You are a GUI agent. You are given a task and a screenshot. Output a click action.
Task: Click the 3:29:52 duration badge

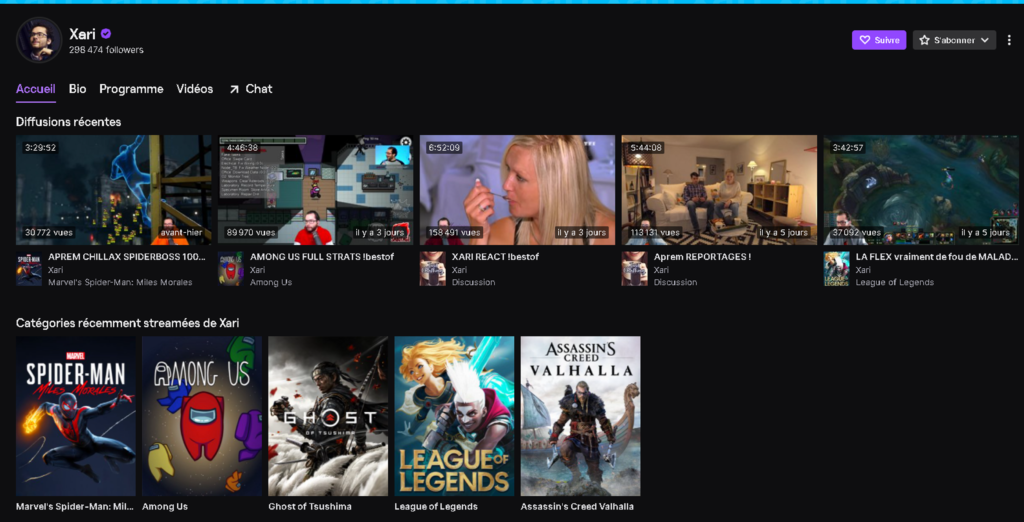(40, 148)
